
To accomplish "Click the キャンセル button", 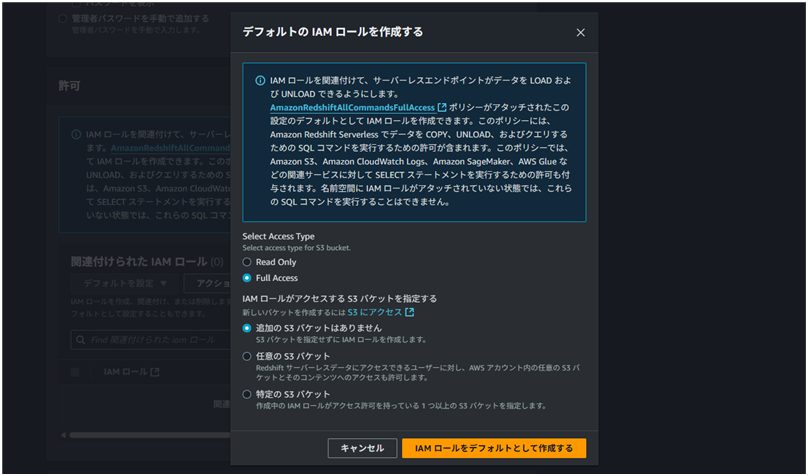I will [x=362, y=448].
